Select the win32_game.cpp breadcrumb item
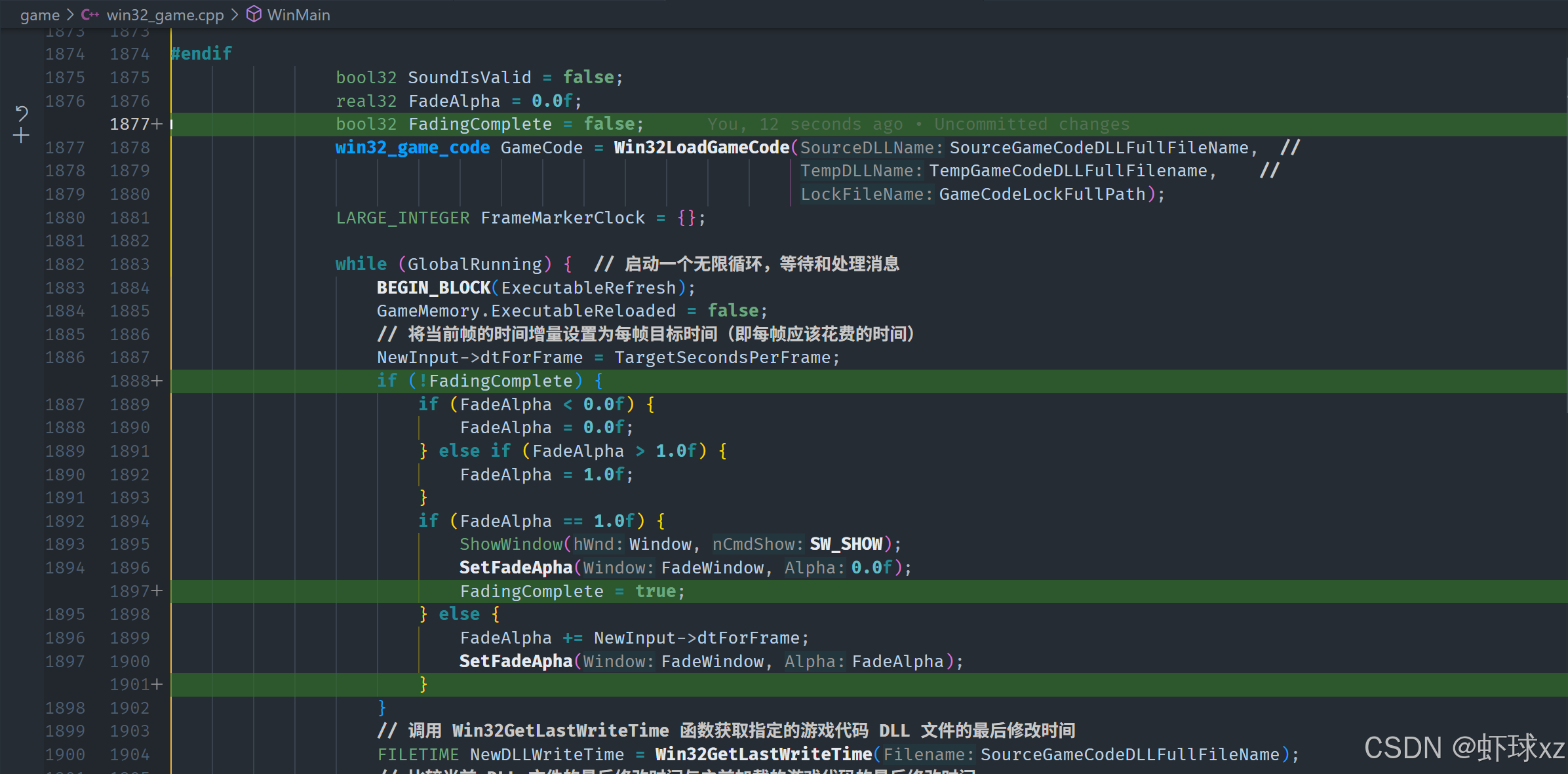The width and height of the screenshot is (1568, 774). [x=165, y=15]
